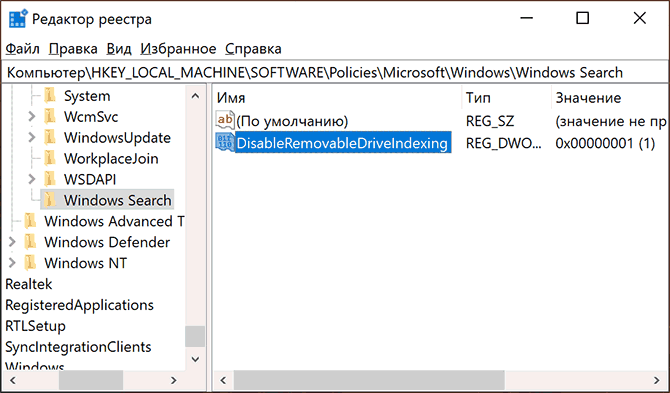Select the SyncIntegrationClients key
Viewport: 670px width, 393px height.
pos(78,347)
